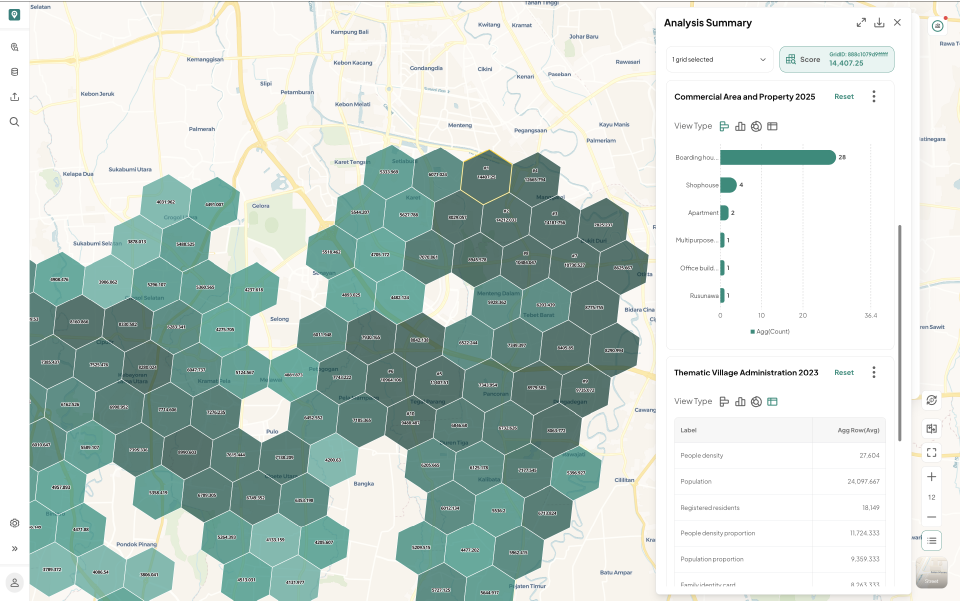Open the search magnifier in left sidebar

click(x=15, y=122)
